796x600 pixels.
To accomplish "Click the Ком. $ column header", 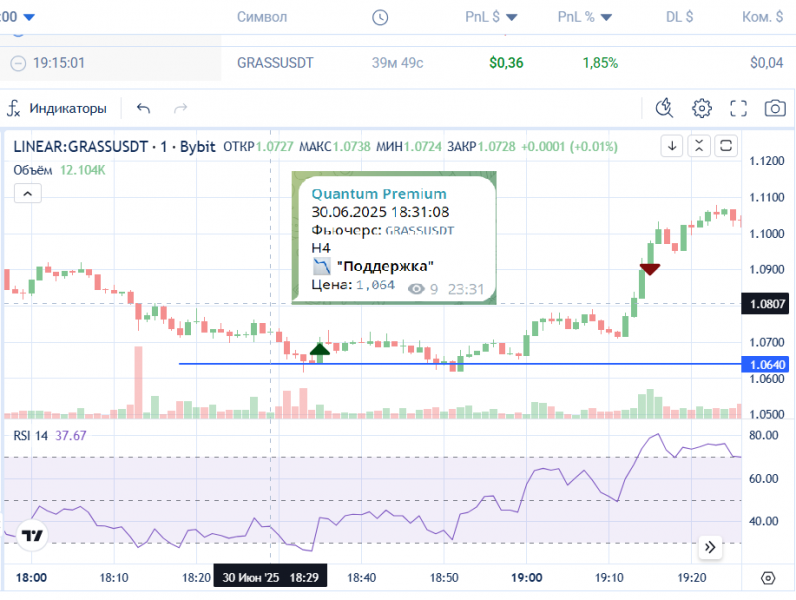I will pyautogui.click(x=762, y=17).
